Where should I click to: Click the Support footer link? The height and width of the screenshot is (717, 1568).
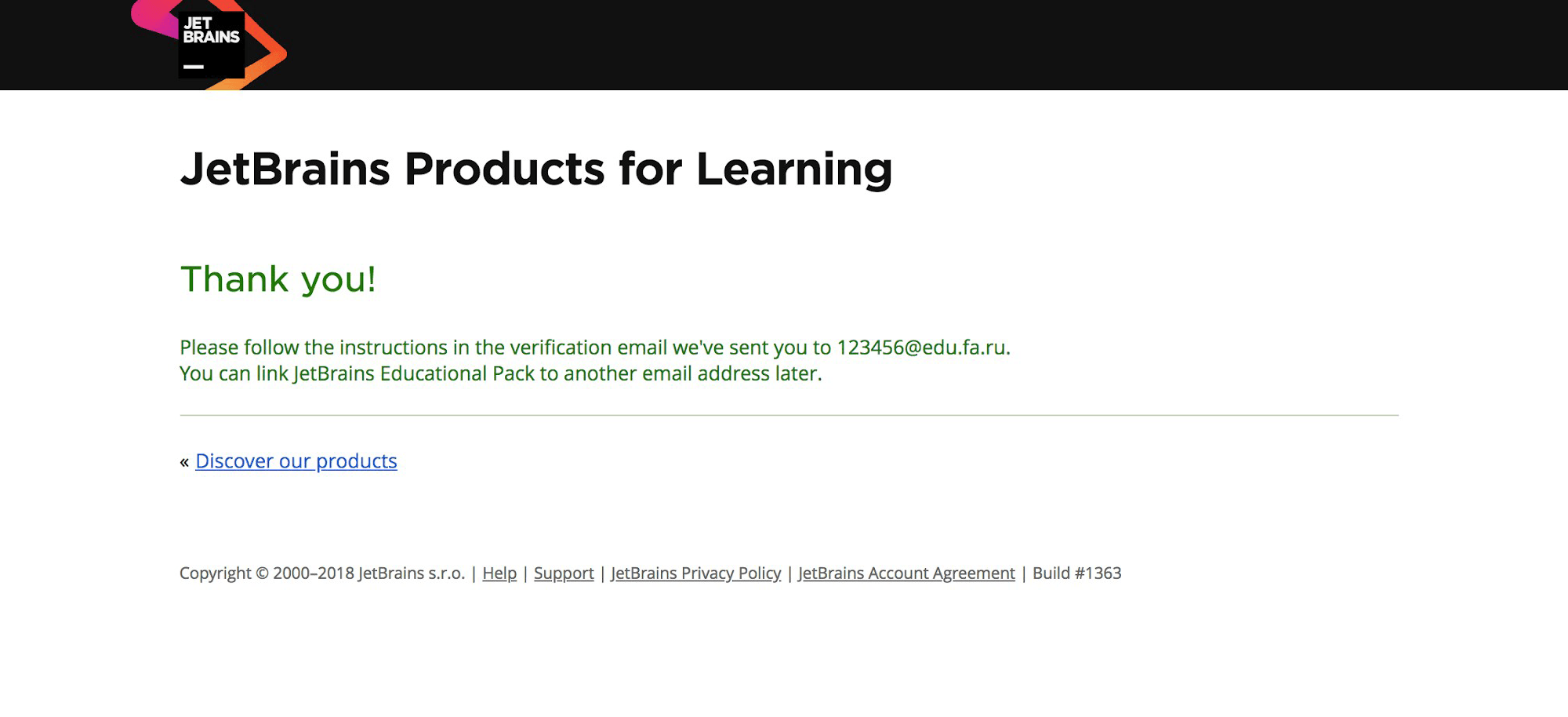point(564,573)
